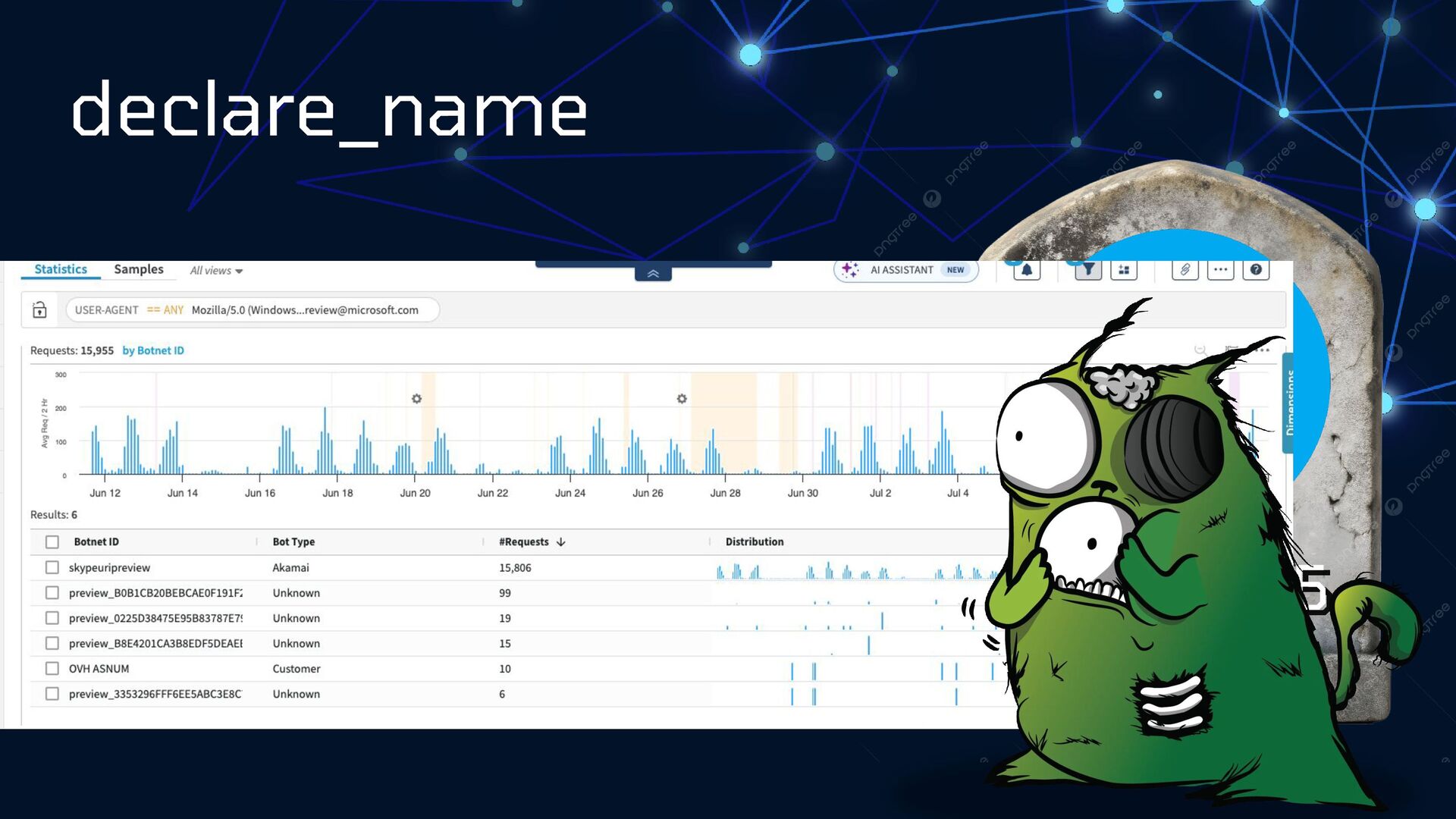The height and width of the screenshot is (819, 1456).
Task: Click the #Requests sort descending arrow
Action: (561, 542)
